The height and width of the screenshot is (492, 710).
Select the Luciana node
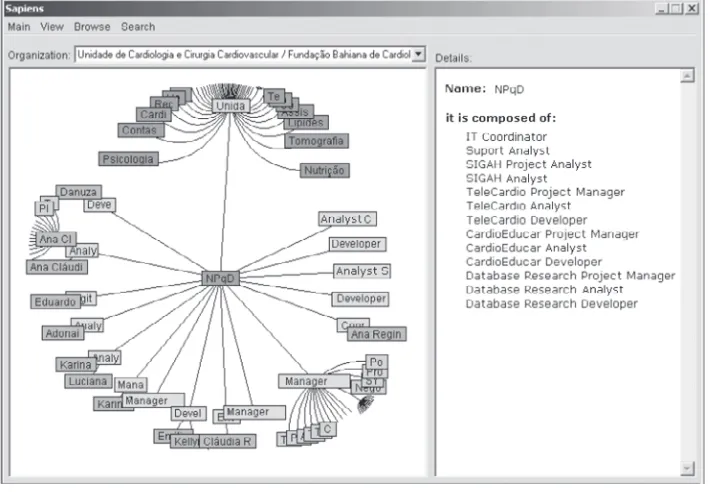click(x=88, y=381)
